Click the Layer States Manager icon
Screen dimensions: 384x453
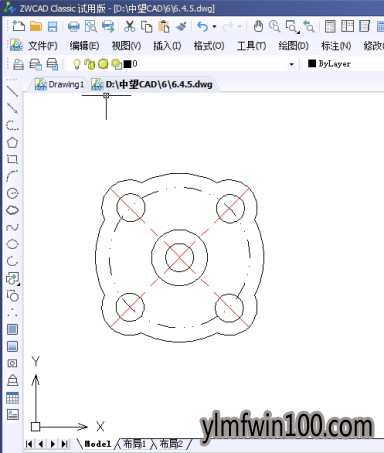[x=52, y=64]
